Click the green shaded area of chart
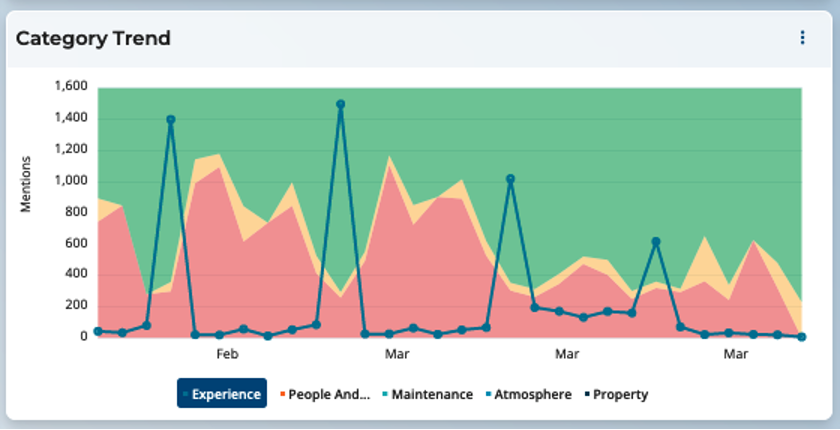This screenshot has width=840, height=430. (x=600, y=150)
